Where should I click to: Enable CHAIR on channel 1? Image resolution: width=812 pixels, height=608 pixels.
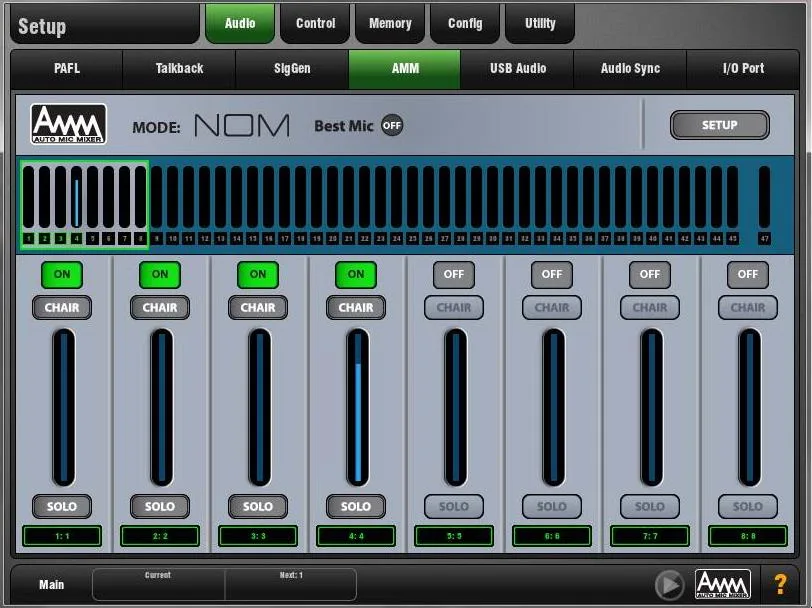(x=62, y=308)
